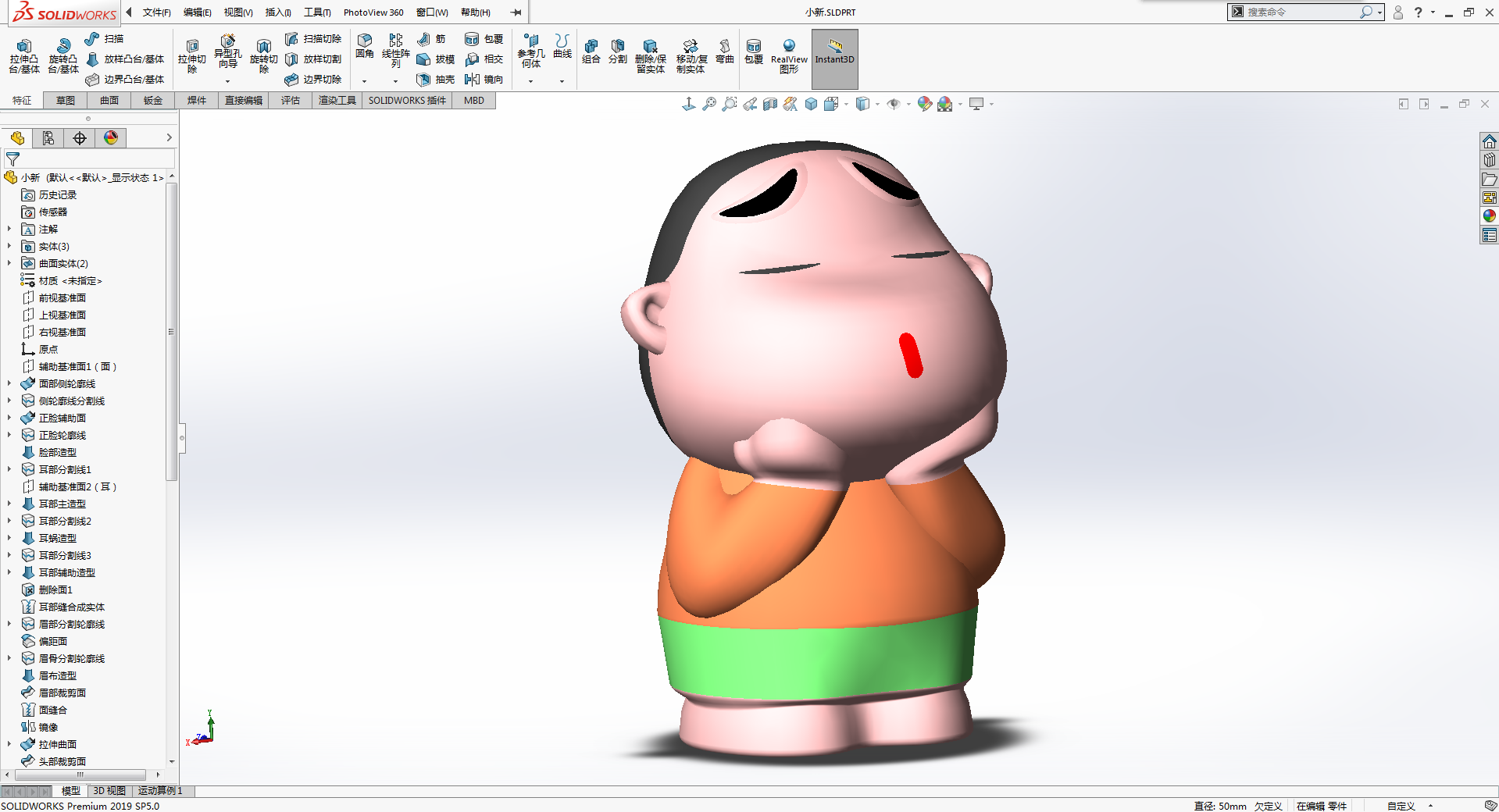Select the 边界切除 boundary cut tool

coord(313,80)
